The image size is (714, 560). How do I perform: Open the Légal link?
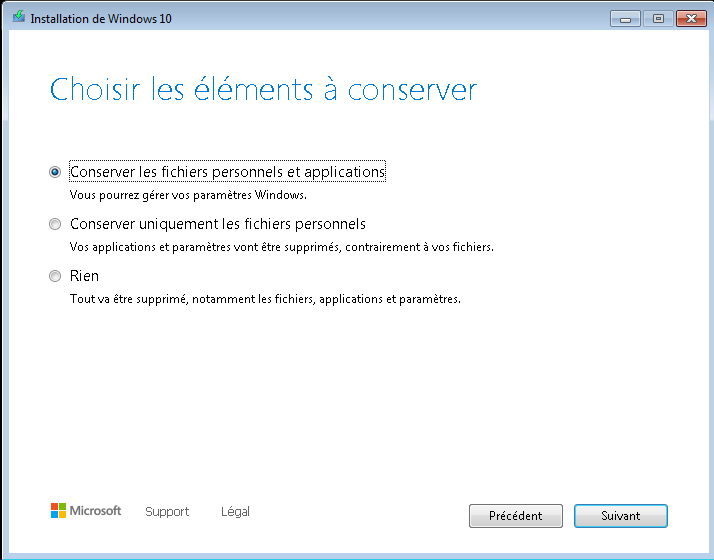pyautogui.click(x=235, y=512)
